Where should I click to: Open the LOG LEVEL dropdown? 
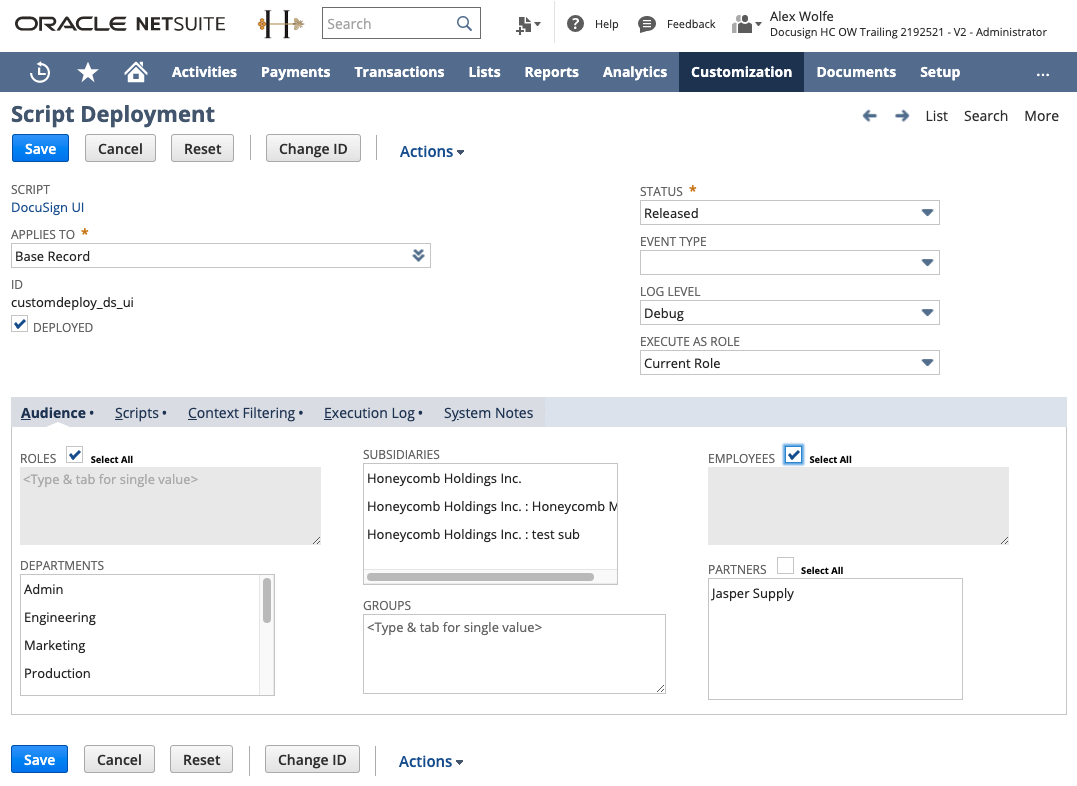pyautogui.click(x=928, y=312)
